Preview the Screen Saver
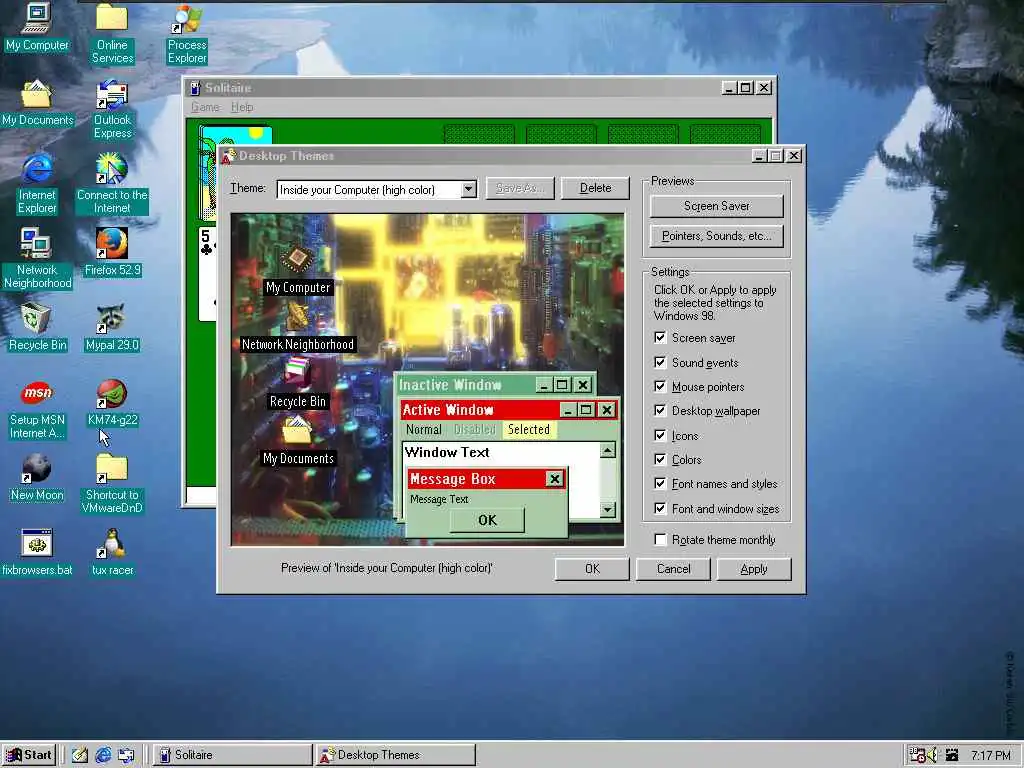 [x=716, y=206]
